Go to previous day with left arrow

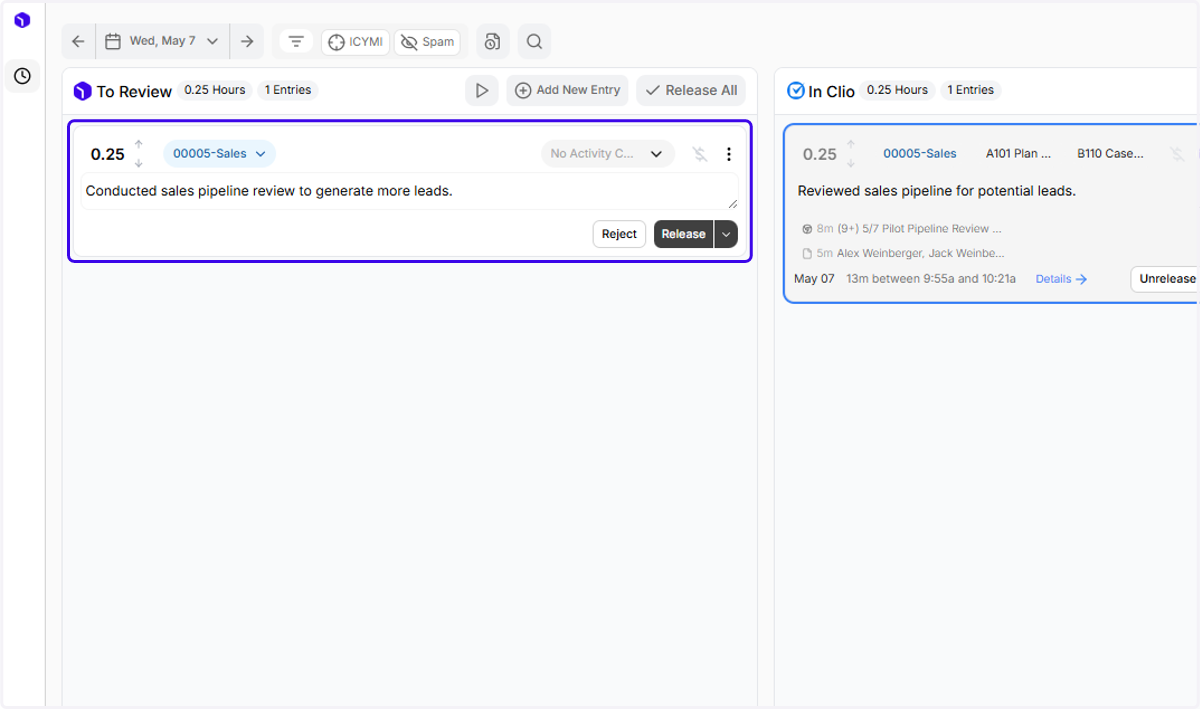pos(78,41)
